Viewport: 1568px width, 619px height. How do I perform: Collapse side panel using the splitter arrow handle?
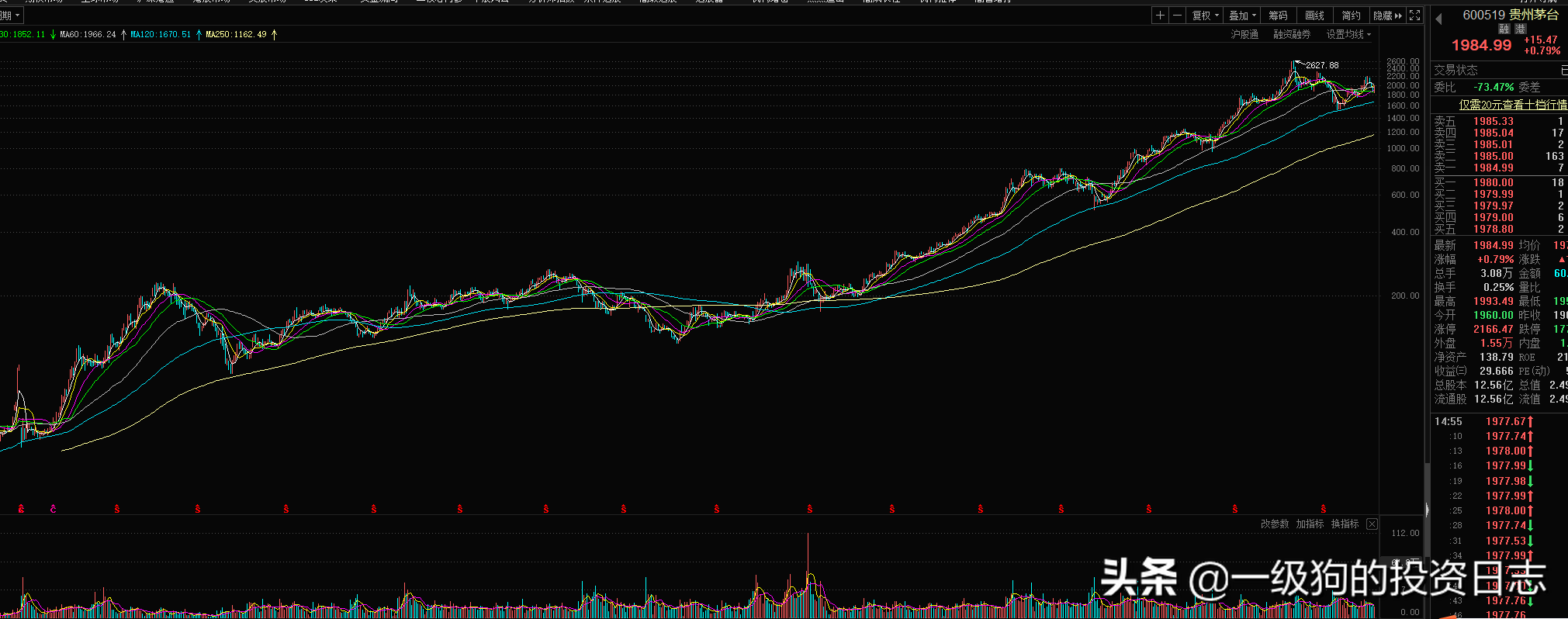click(x=1427, y=510)
